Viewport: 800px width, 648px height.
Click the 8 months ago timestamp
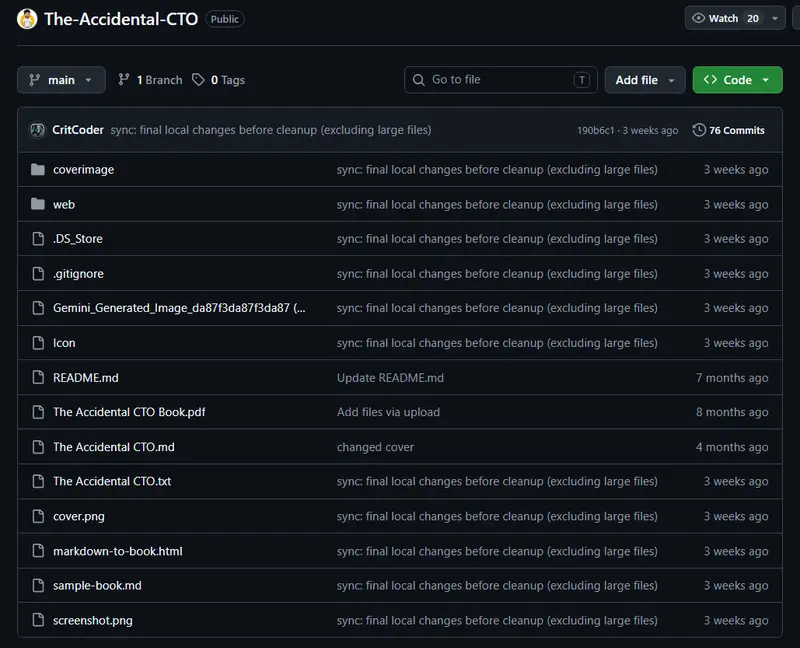point(732,412)
